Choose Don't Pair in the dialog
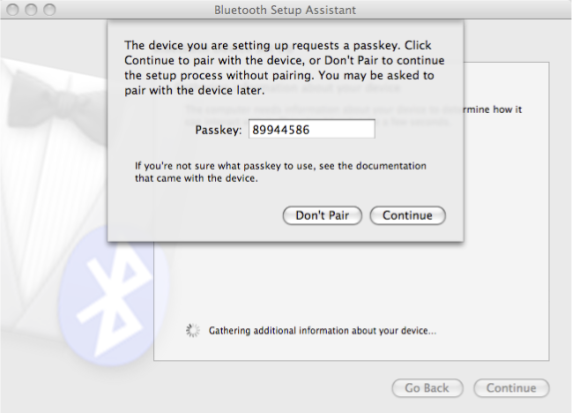 [322, 215]
